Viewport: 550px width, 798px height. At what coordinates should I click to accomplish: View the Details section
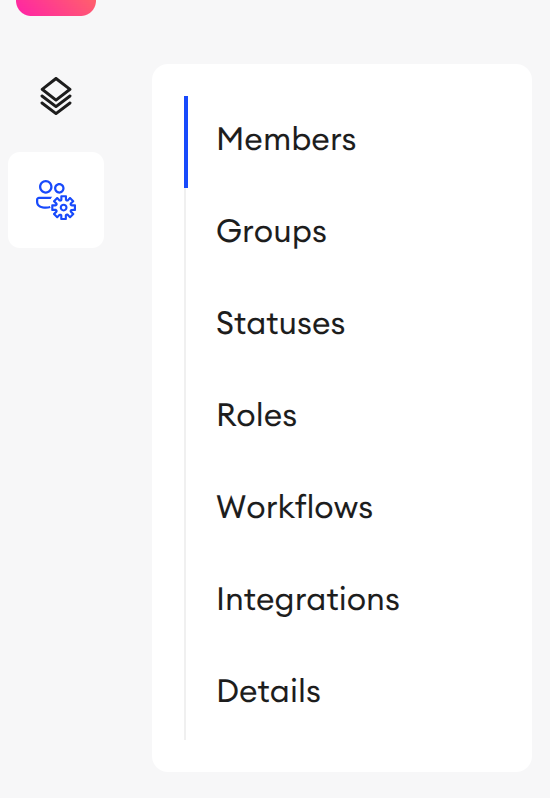[269, 692]
